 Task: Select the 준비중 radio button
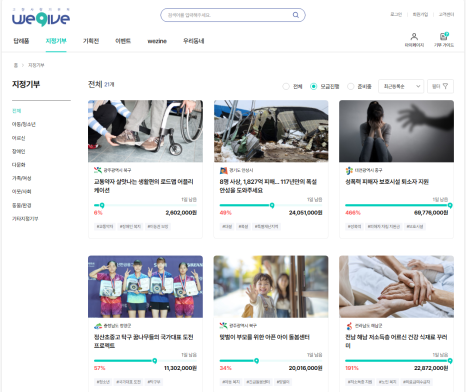[x=350, y=86]
